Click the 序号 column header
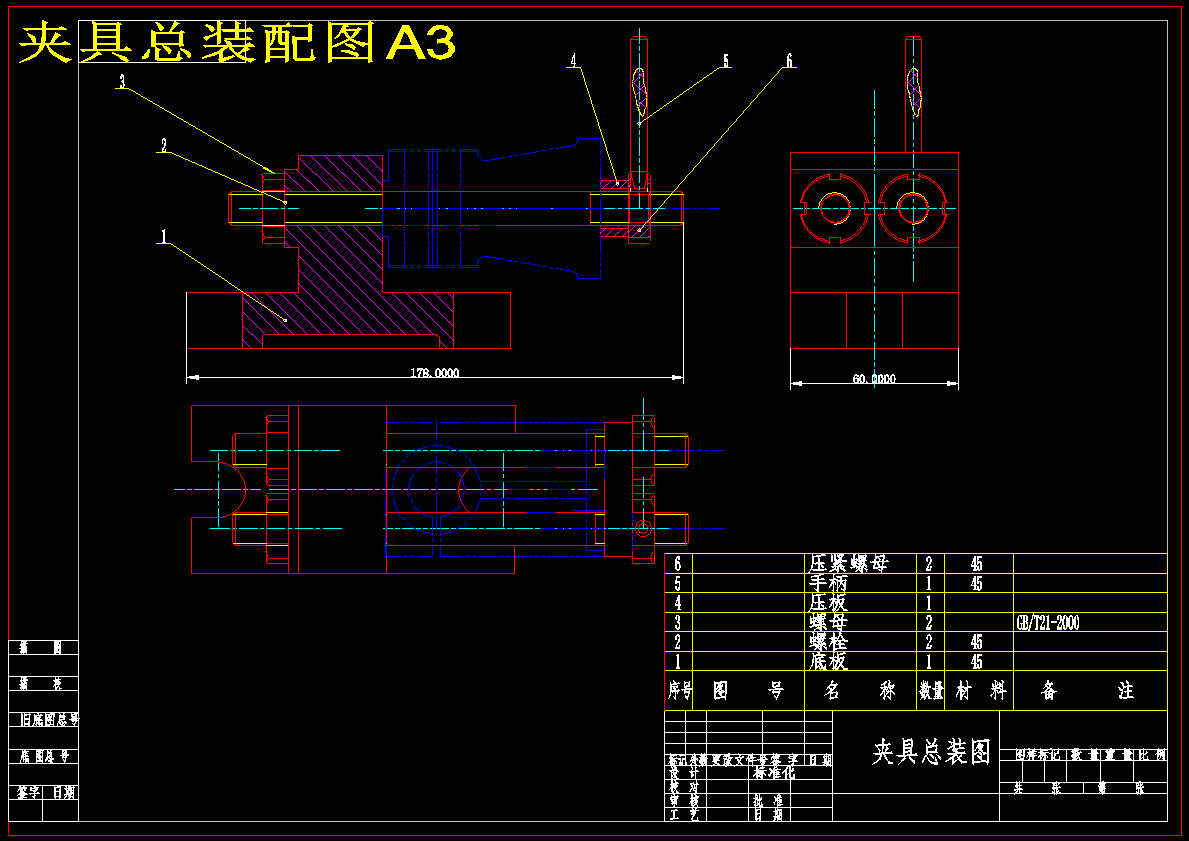The image size is (1189, 841). [x=679, y=690]
